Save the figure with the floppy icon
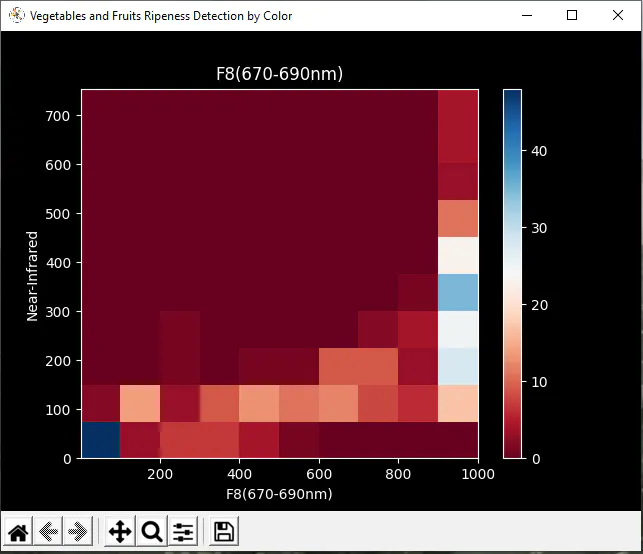 tap(224, 532)
